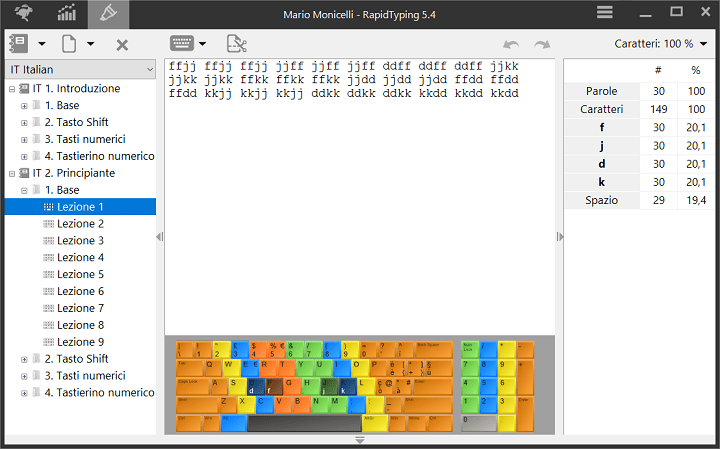Click the Space bar on virtual keyboard

pos(303,423)
